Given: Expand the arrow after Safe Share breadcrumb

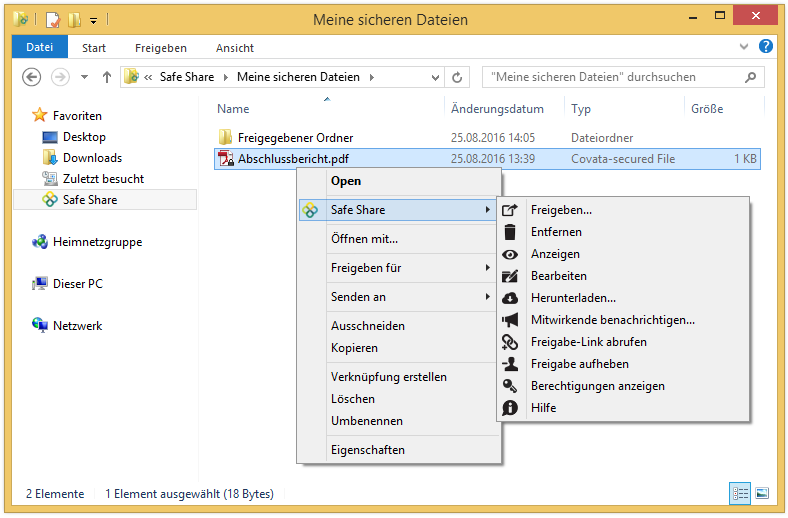Looking at the screenshot, I should [226, 77].
